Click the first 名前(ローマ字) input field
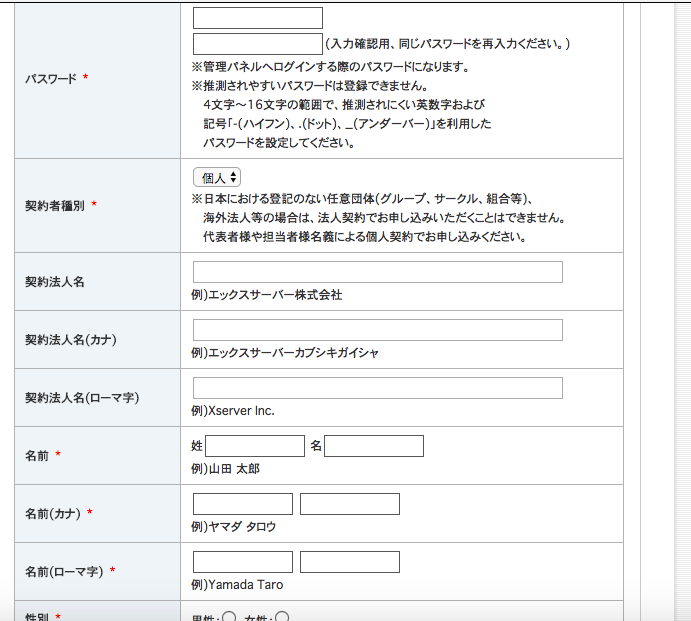Screen dimensions: 691x621 click(243, 562)
